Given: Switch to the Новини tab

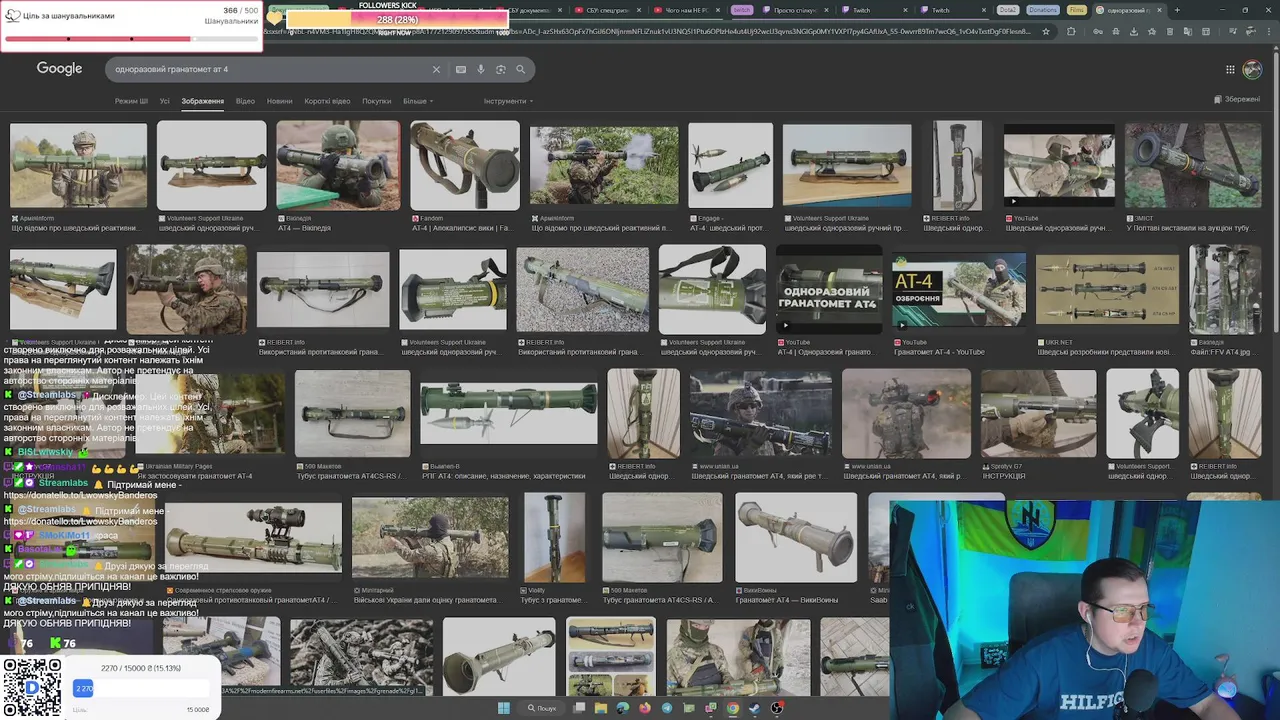Looking at the screenshot, I should click(280, 101).
